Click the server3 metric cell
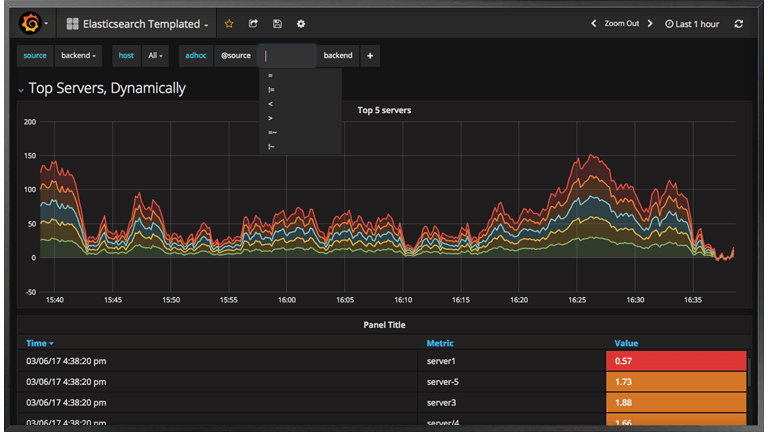The width and height of the screenshot is (768, 432). 512,403
